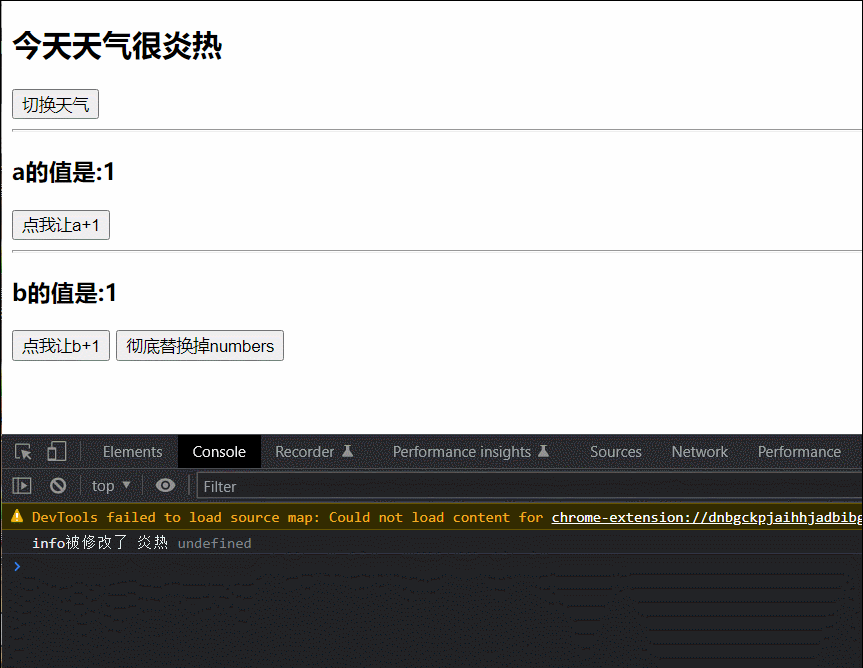Image resolution: width=863 pixels, height=668 pixels.
Task: Open the console sidebar panel icon
Action: pyautogui.click(x=21, y=485)
